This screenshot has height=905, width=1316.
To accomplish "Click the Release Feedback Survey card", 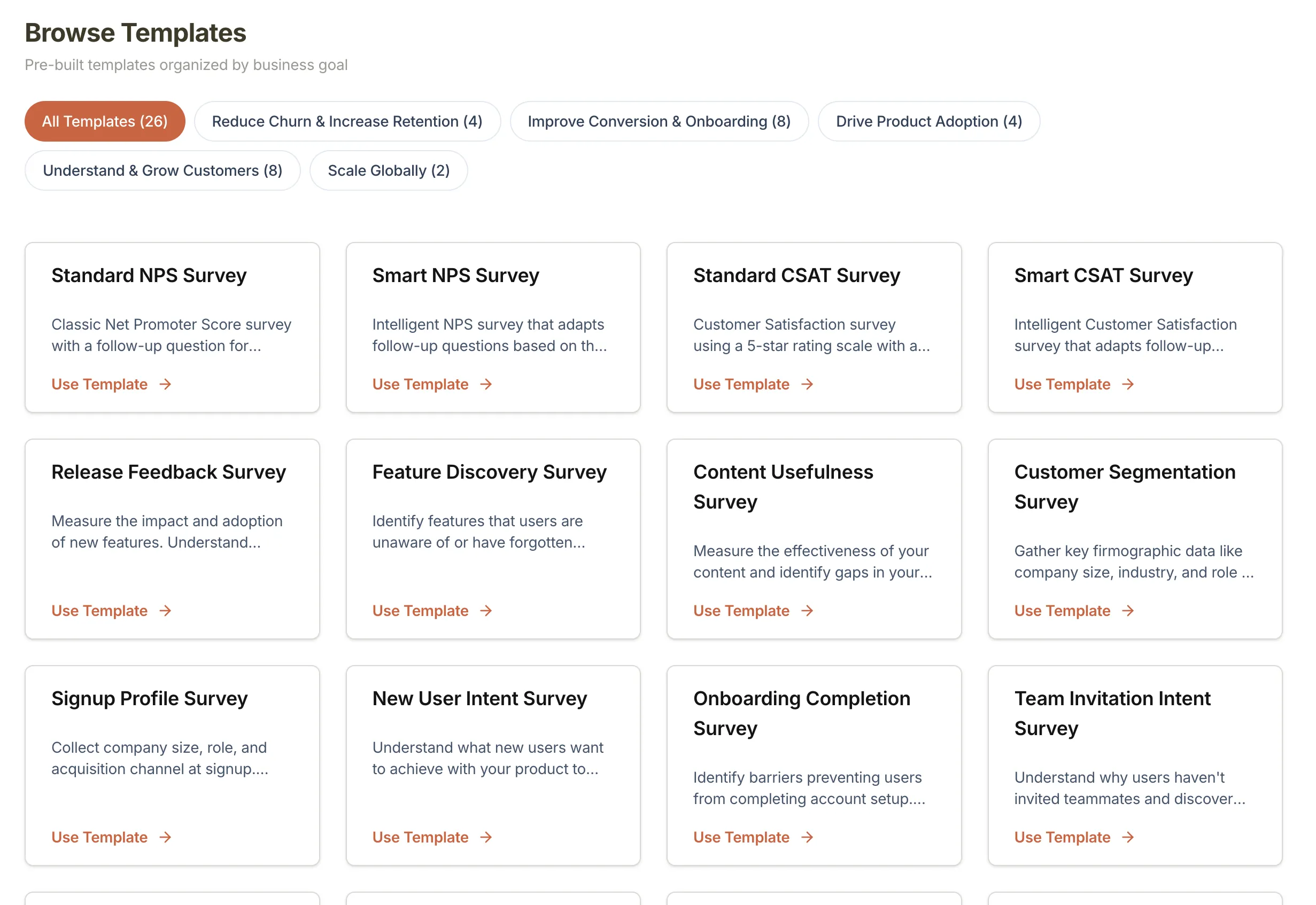I will (172, 539).
